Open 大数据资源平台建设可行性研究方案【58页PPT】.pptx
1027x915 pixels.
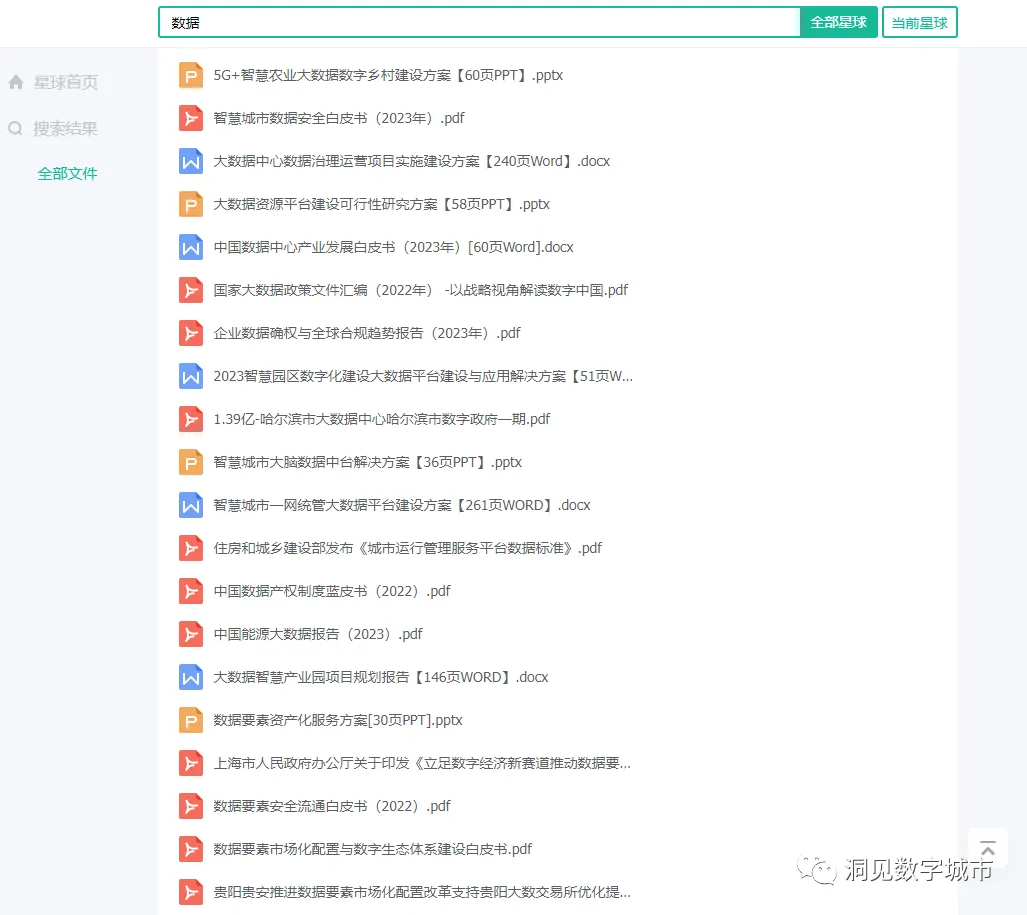click(381, 204)
